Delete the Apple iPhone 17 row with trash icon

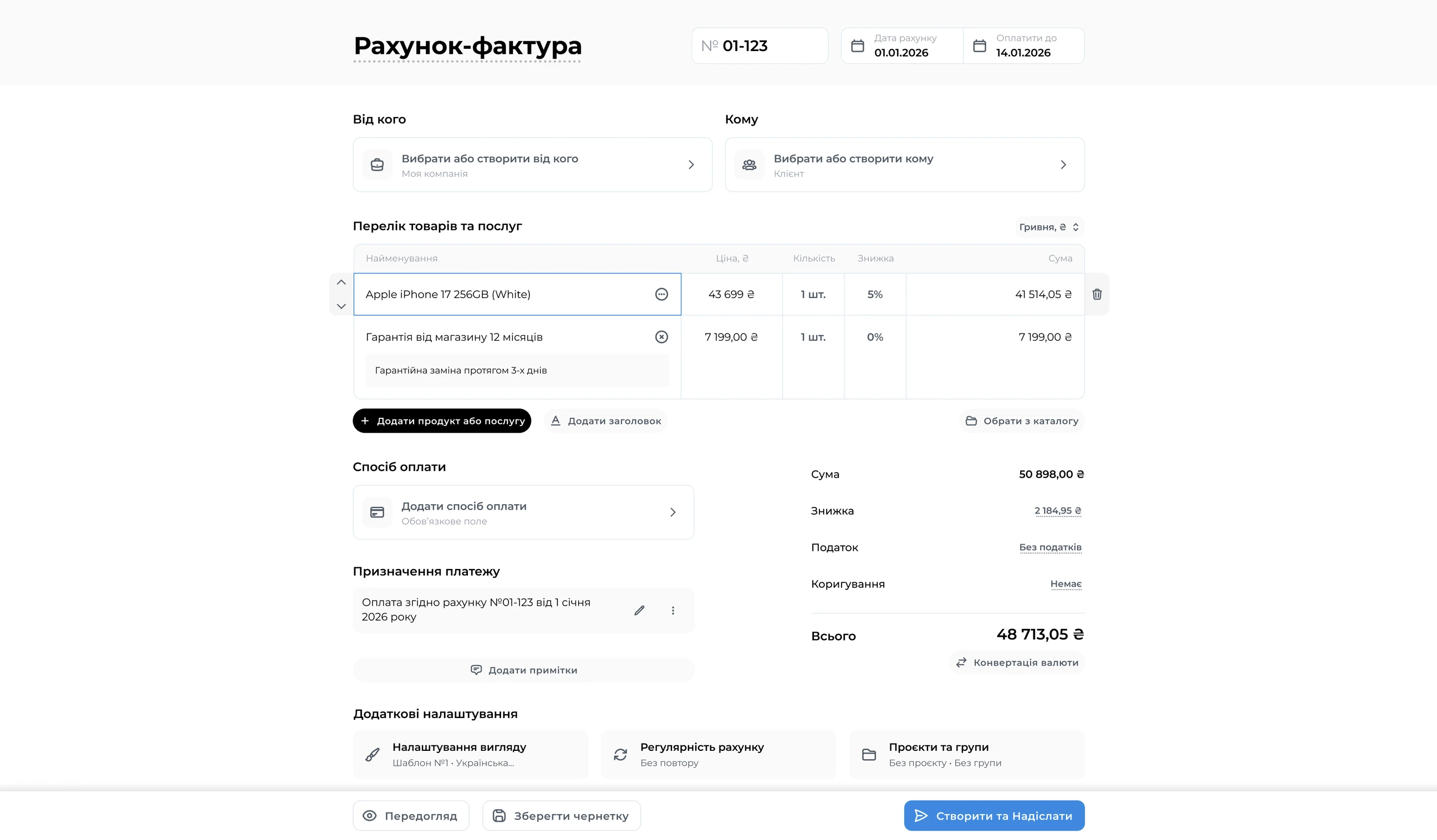[1097, 294]
